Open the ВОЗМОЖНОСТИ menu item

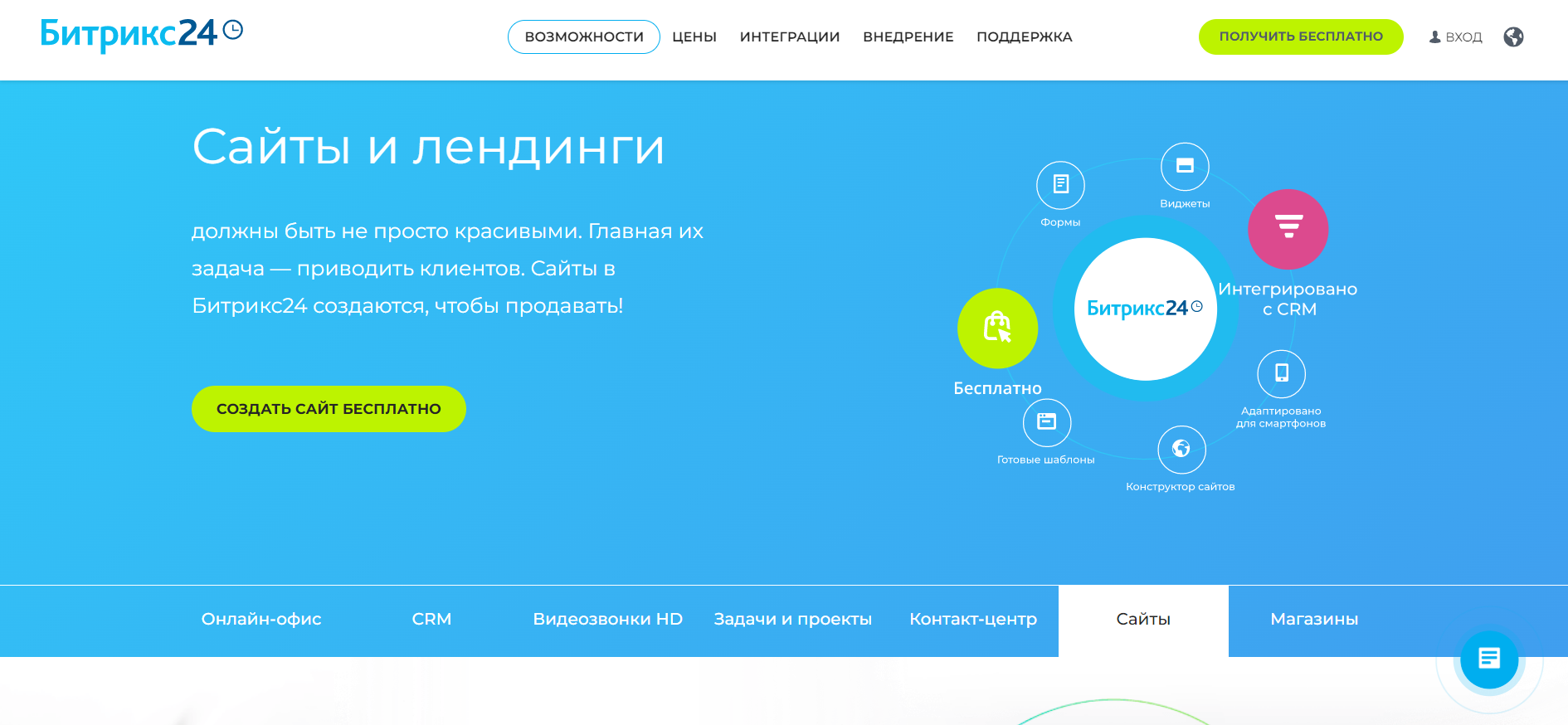click(584, 36)
